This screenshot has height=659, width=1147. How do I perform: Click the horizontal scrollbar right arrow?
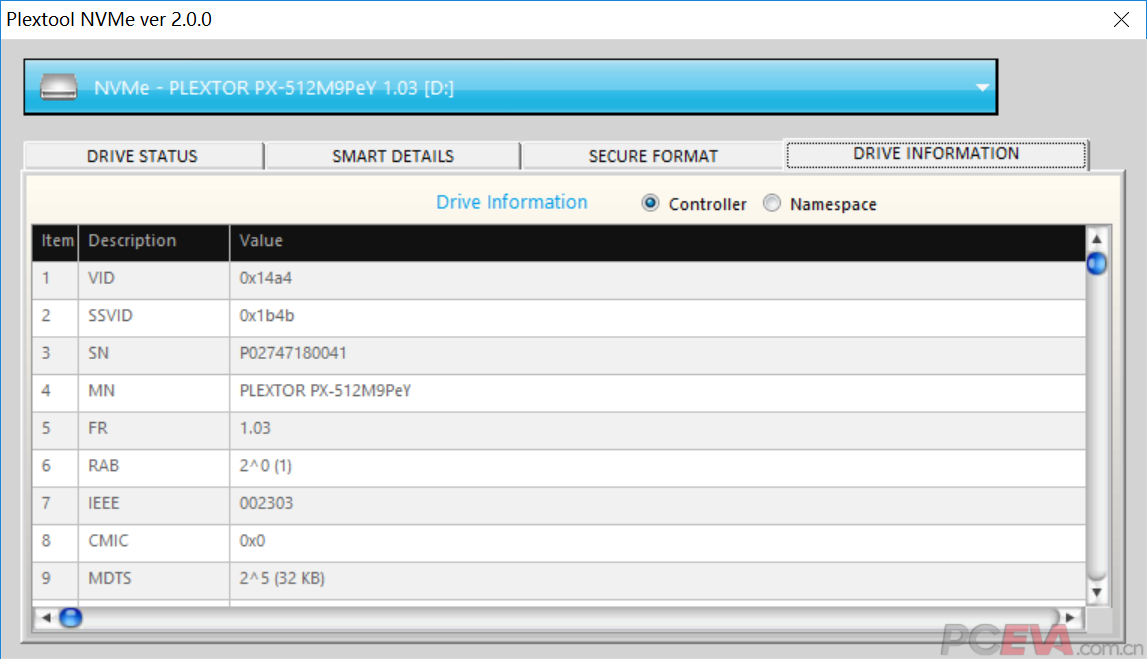point(1070,617)
